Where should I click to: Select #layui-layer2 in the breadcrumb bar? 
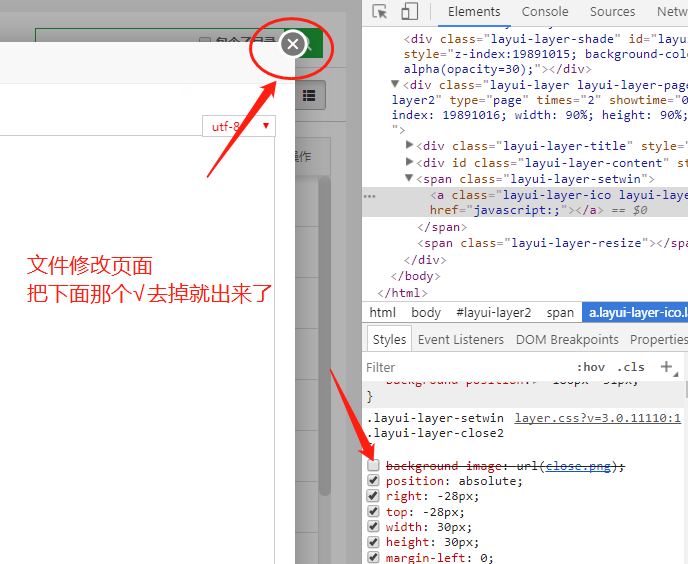click(493, 313)
